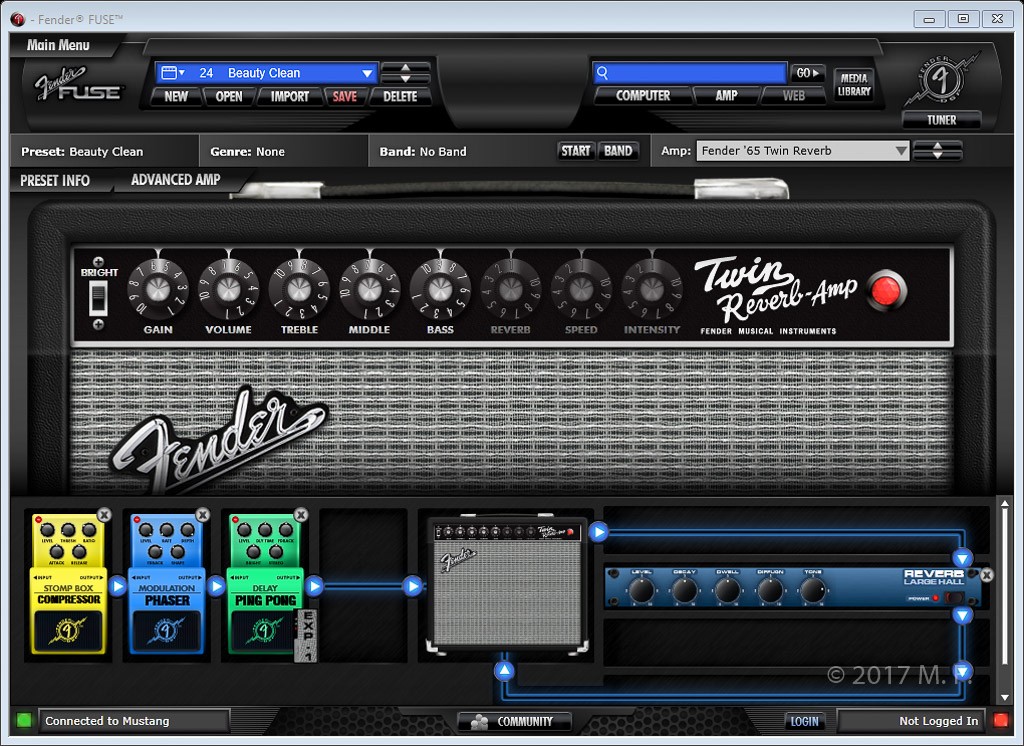The width and height of the screenshot is (1024, 746).
Task: Step preset selection with up/down arrows
Action: point(406,73)
